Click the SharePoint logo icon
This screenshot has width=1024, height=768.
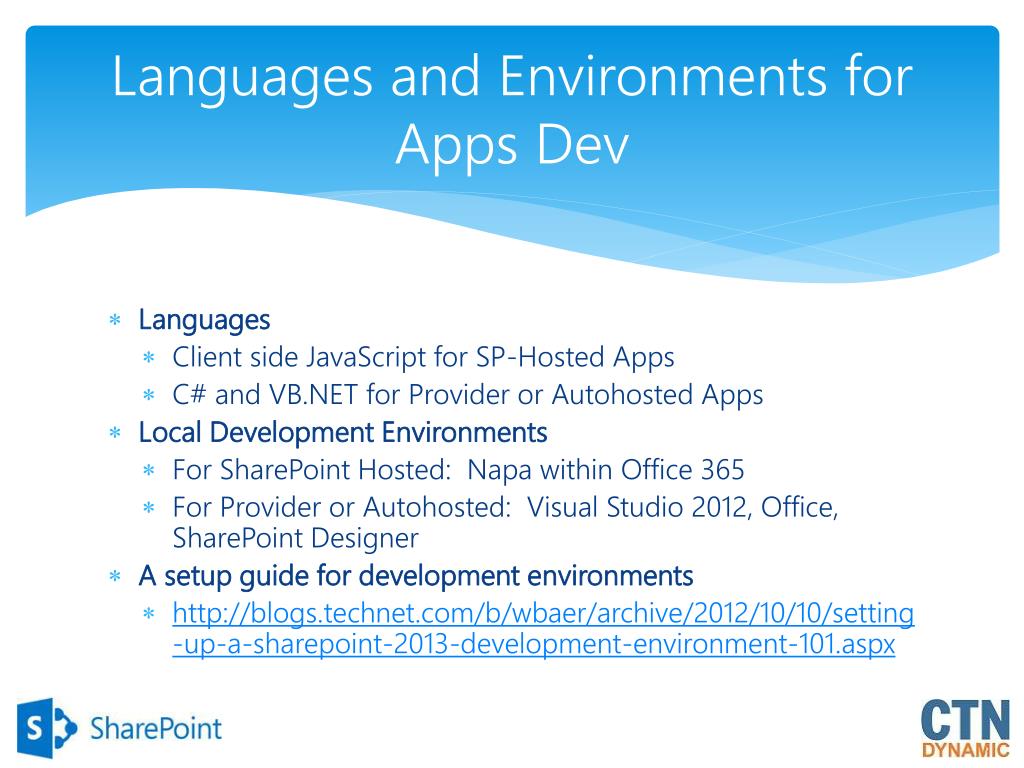click(x=46, y=728)
